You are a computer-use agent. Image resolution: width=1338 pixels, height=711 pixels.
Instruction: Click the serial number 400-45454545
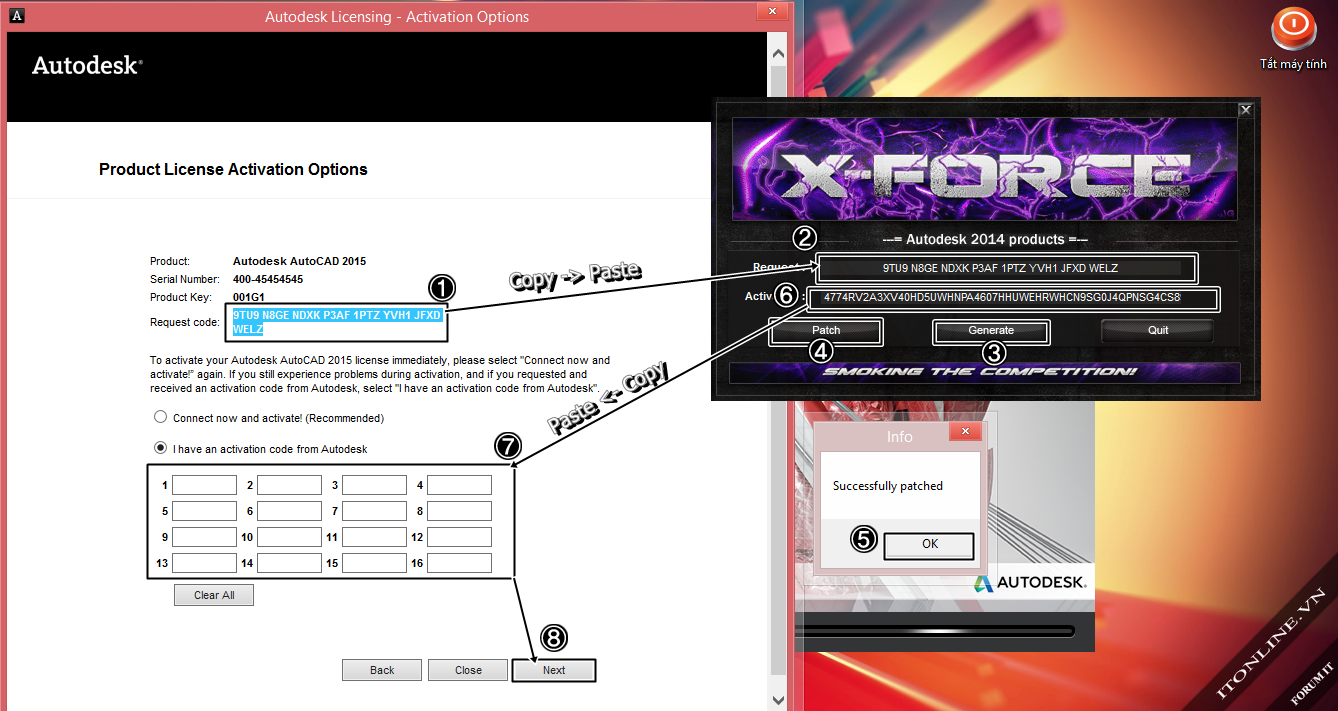268,279
